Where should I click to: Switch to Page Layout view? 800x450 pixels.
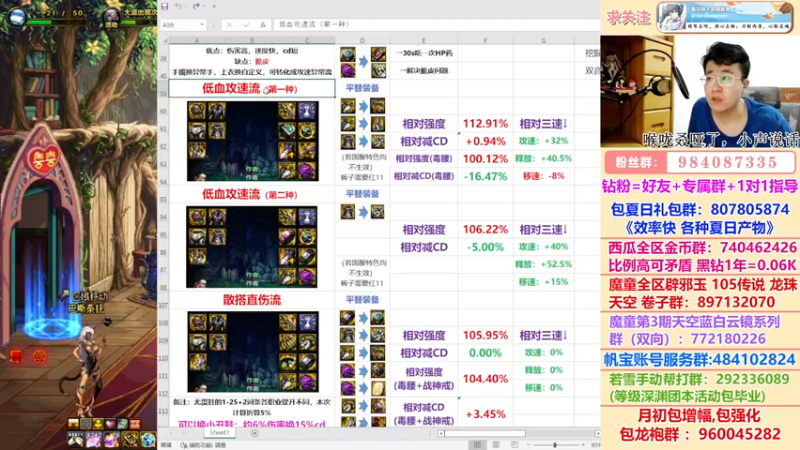(495, 445)
